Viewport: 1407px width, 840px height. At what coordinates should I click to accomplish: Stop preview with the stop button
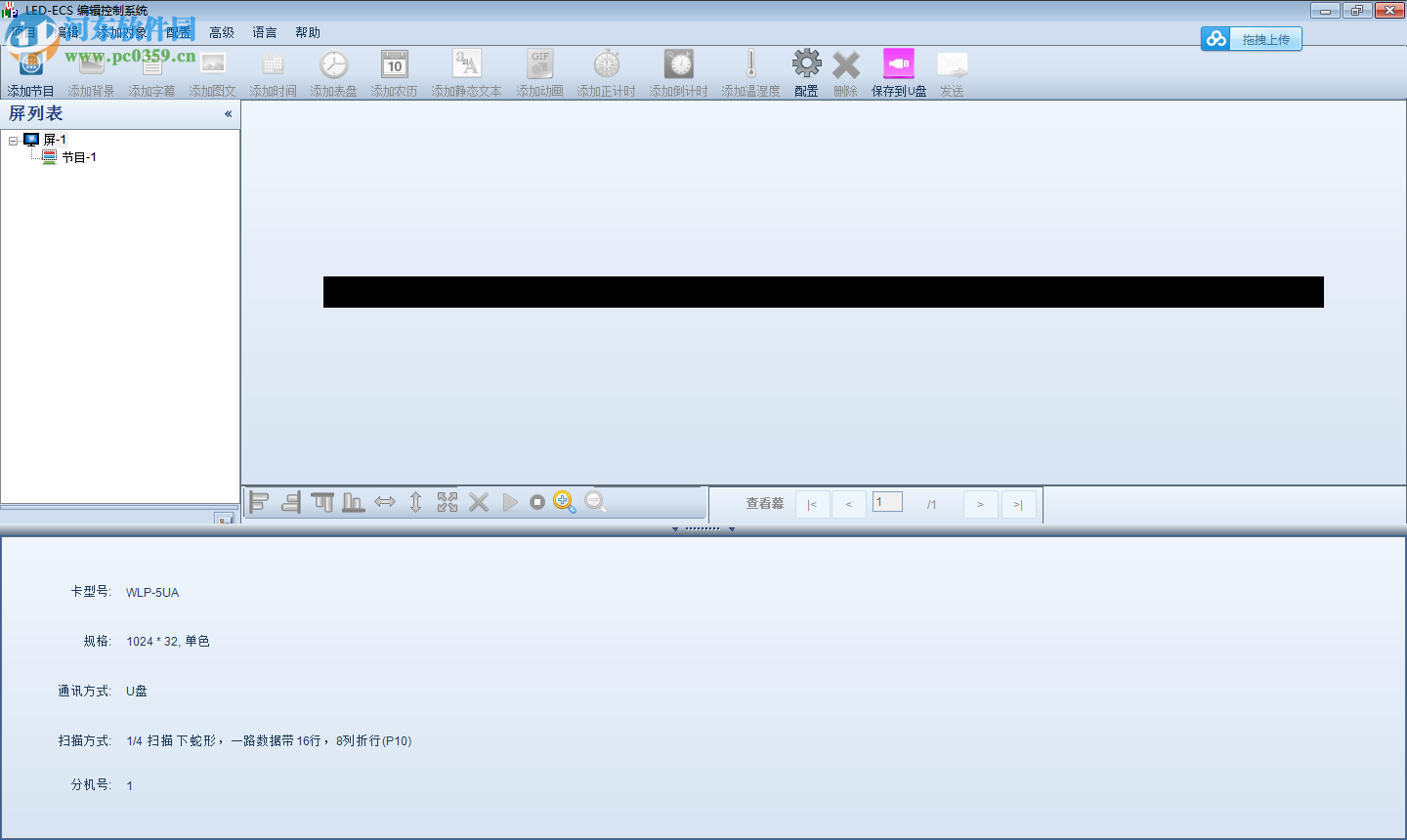[x=537, y=502]
